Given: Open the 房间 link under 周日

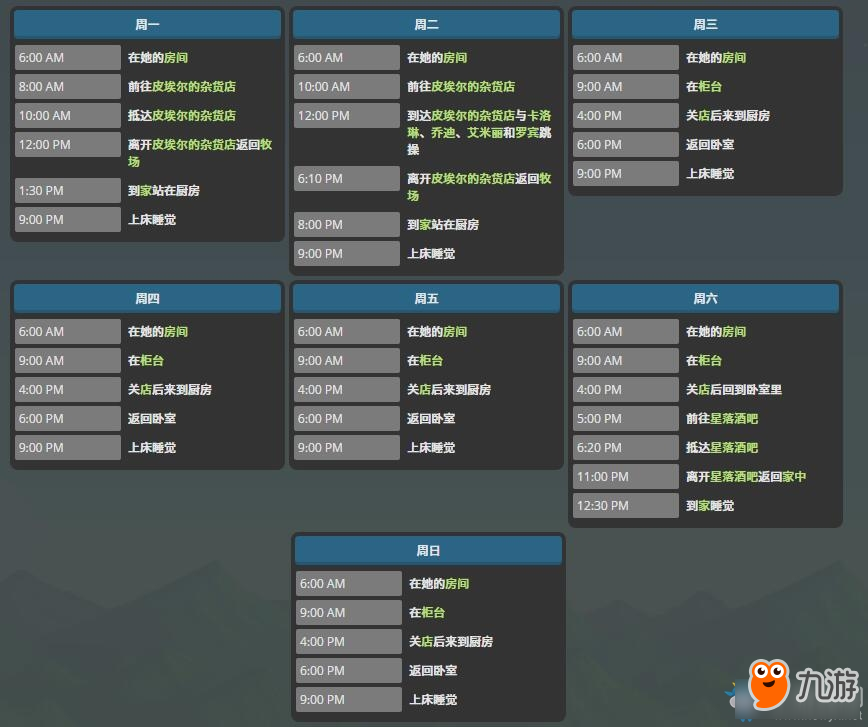Looking at the screenshot, I should point(457,584).
